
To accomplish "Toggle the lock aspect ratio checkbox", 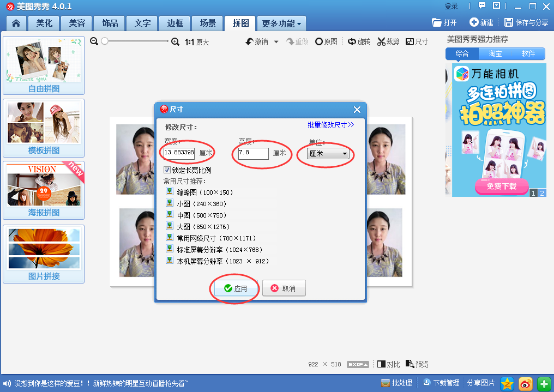I will coord(167,170).
